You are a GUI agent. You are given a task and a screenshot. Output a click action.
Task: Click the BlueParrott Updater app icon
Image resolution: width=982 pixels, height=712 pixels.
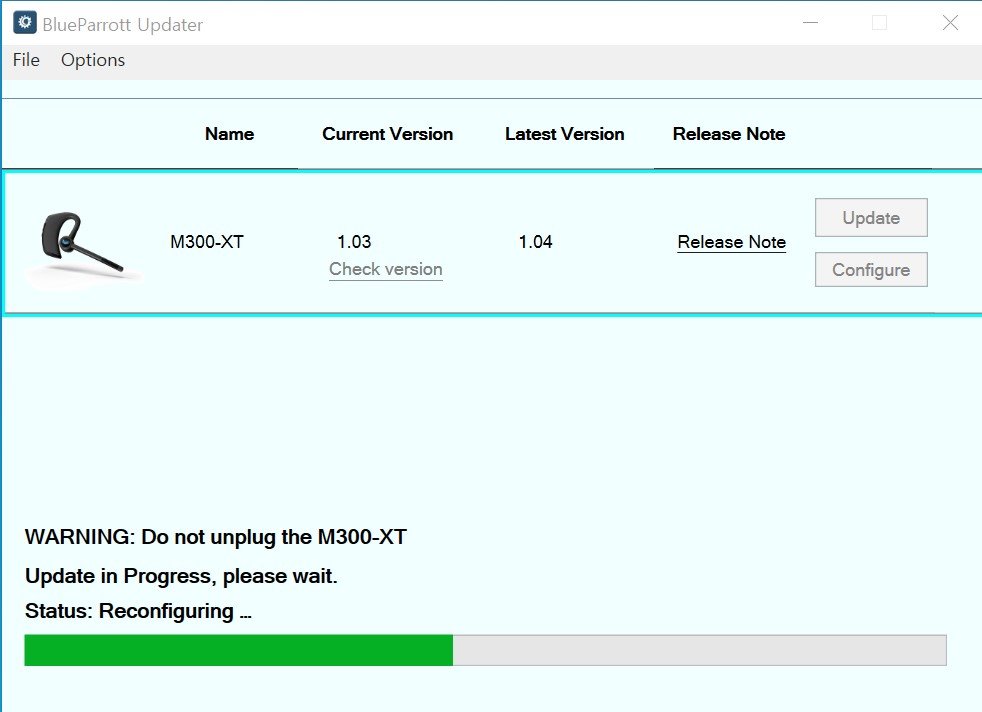click(x=24, y=23)
